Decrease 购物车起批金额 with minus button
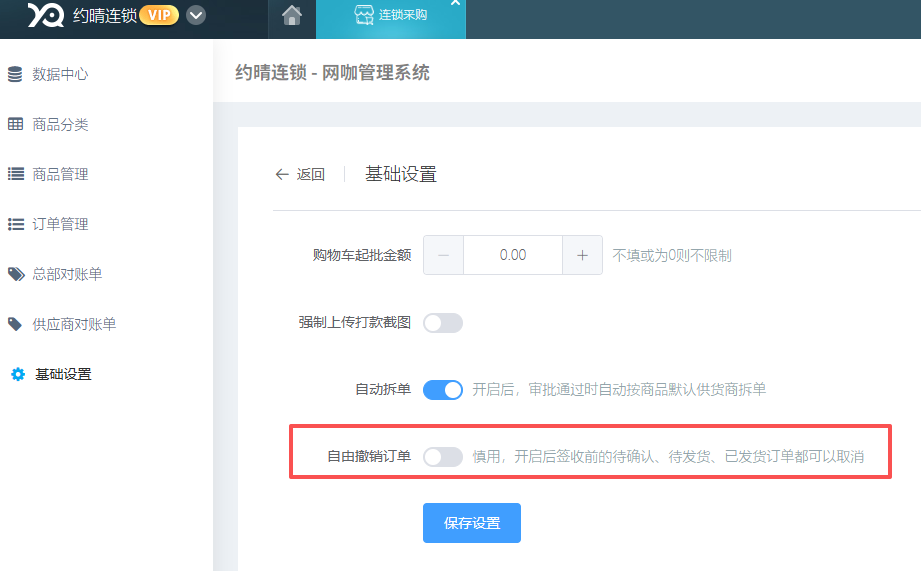Viewport: 921px width, 571px height. click(x=443, y=255)
